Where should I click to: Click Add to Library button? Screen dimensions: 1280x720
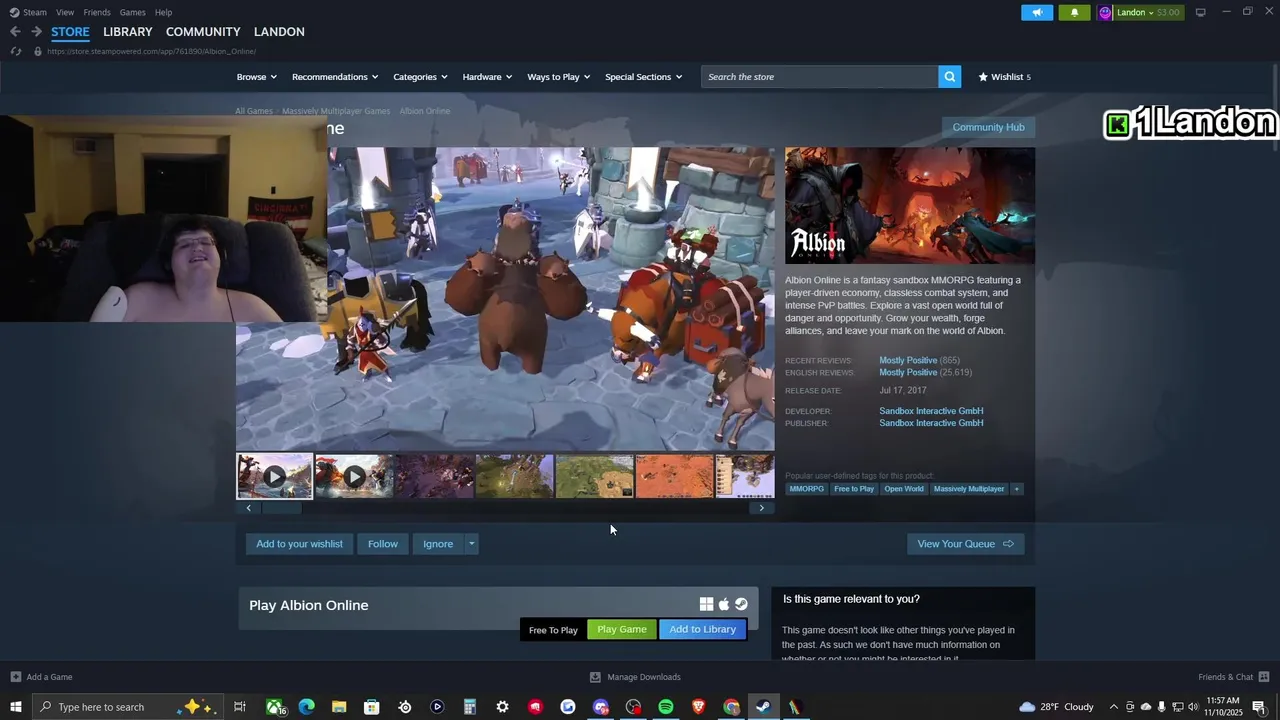click(x=702, y=629)
